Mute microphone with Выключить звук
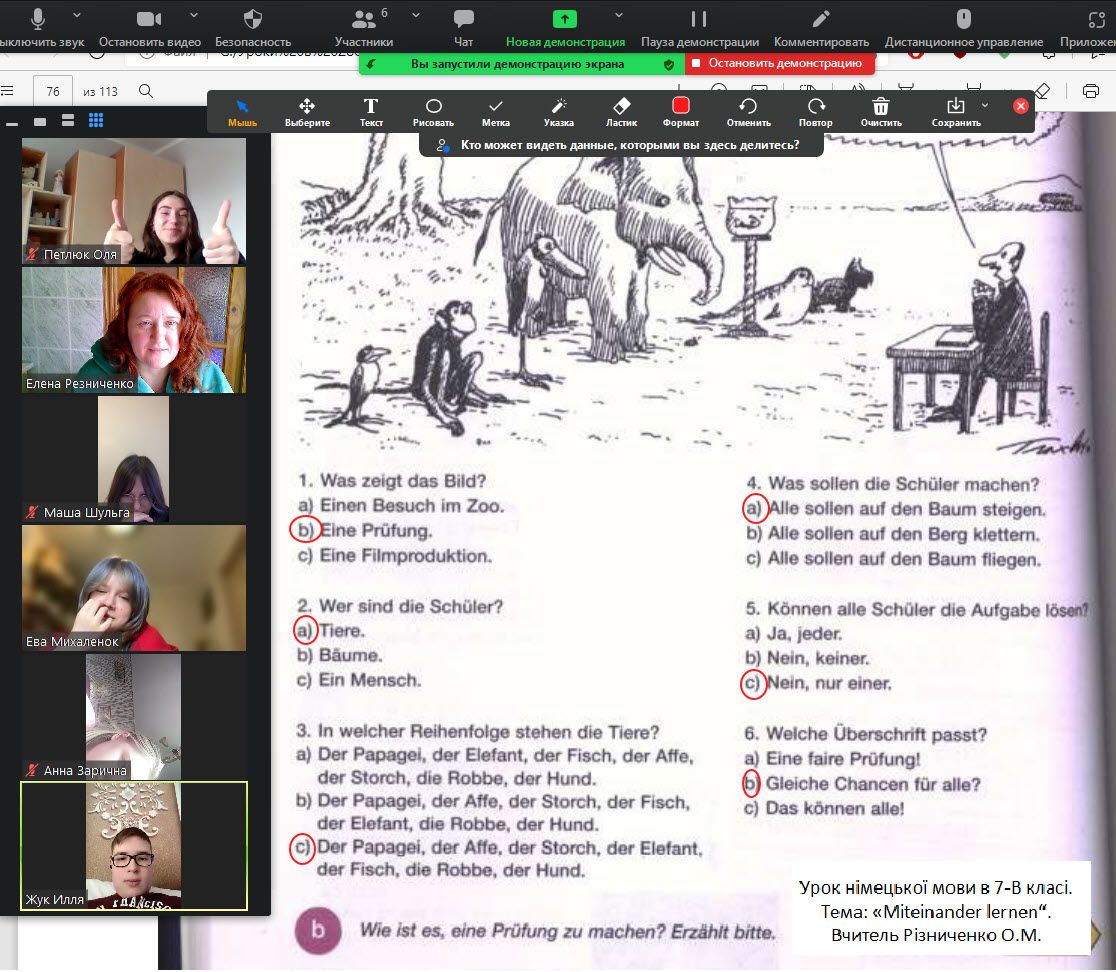 (40, 26)
